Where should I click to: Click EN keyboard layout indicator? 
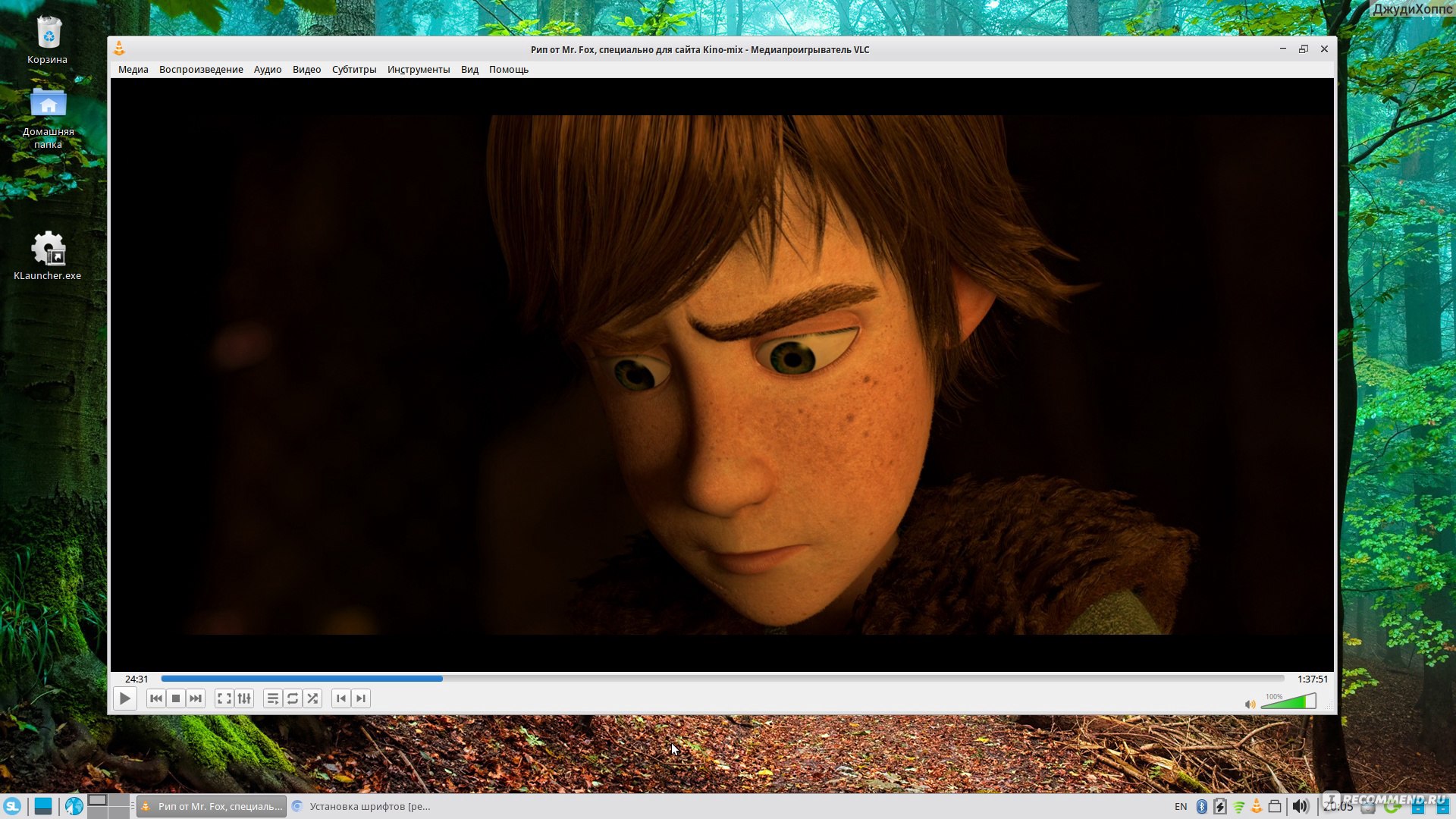1181,806
